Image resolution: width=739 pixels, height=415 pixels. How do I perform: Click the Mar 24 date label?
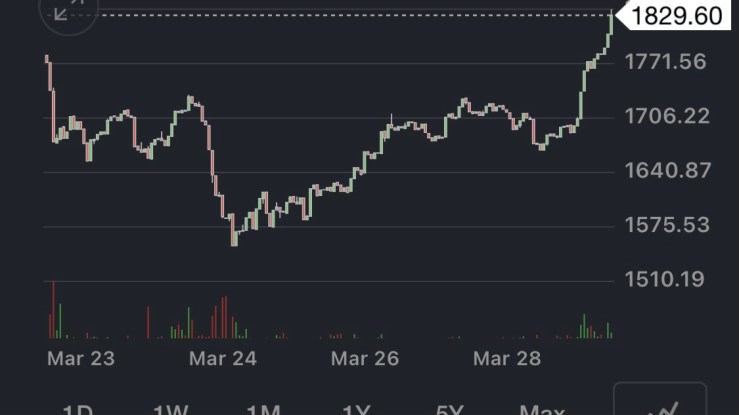[x=224, y=358]
